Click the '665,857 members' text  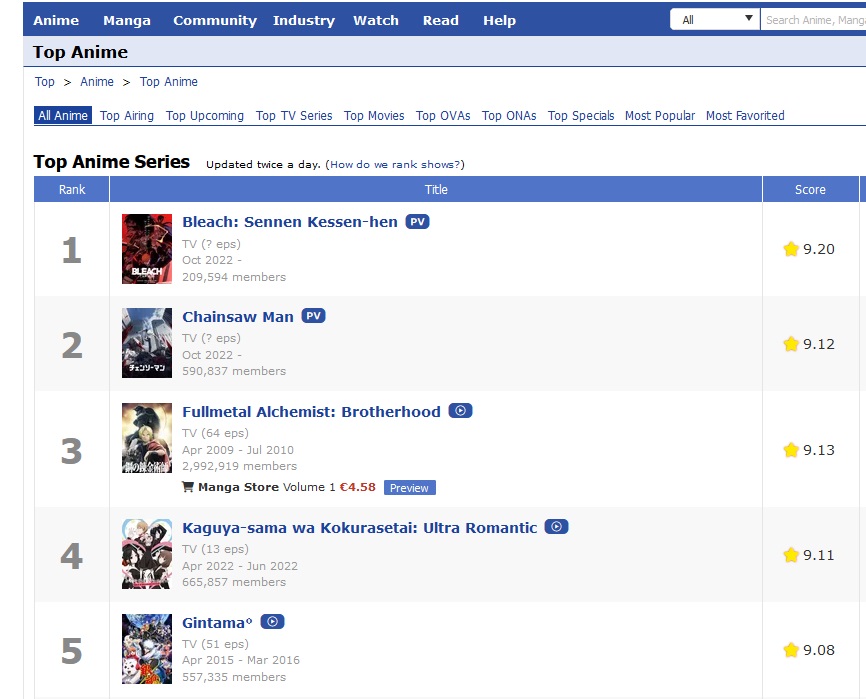(234, 582)
